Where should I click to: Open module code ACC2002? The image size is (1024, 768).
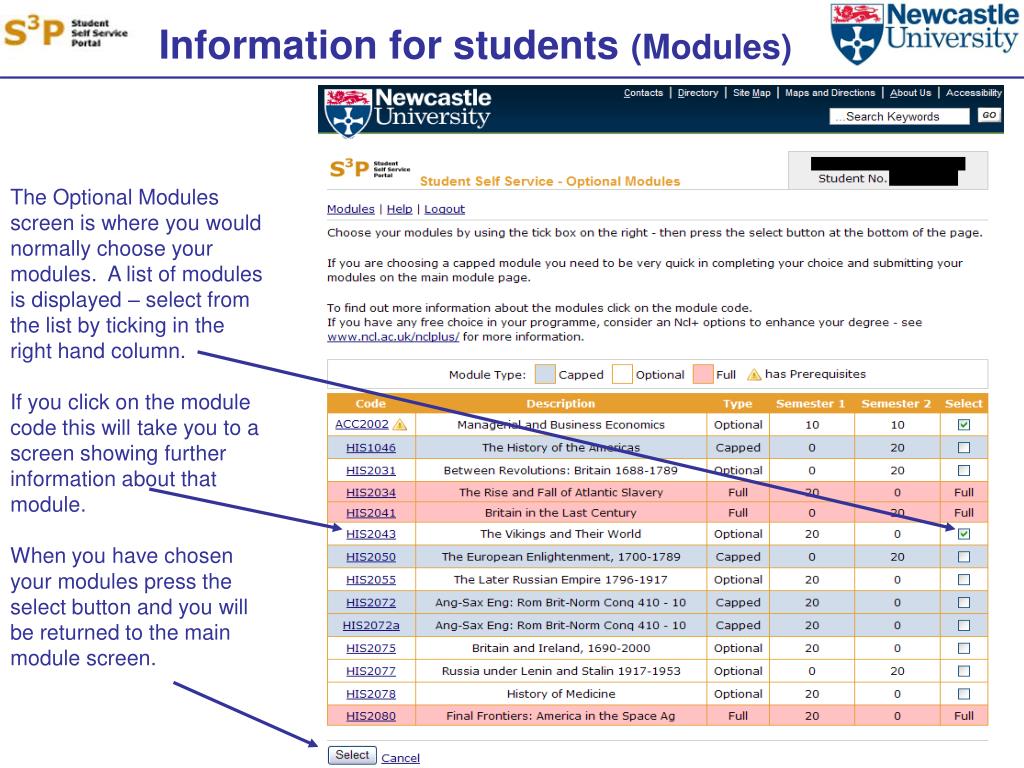click(362, 424)
